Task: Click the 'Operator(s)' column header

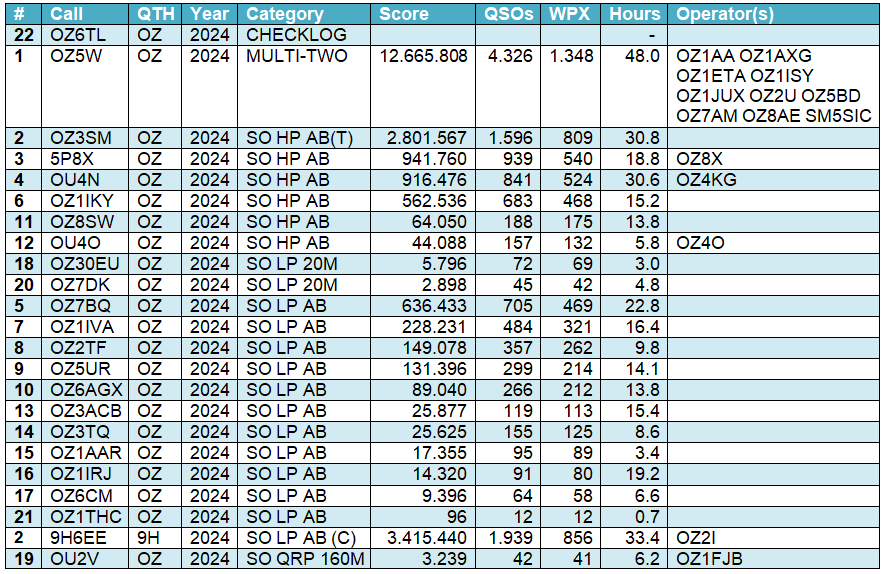Action: (x=725, y=14)
